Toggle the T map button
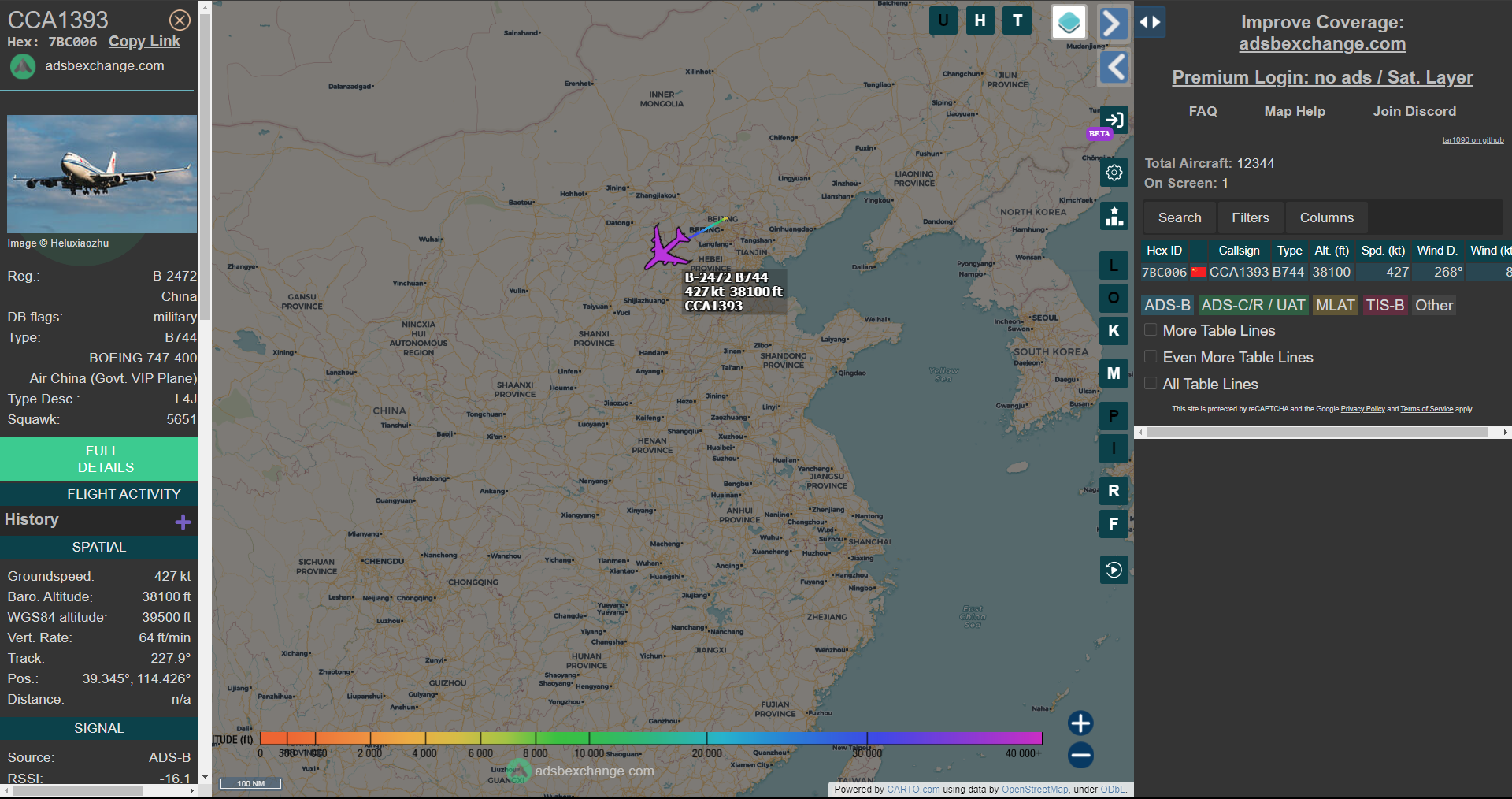The image size is (1512, 799). [1017, 20]
